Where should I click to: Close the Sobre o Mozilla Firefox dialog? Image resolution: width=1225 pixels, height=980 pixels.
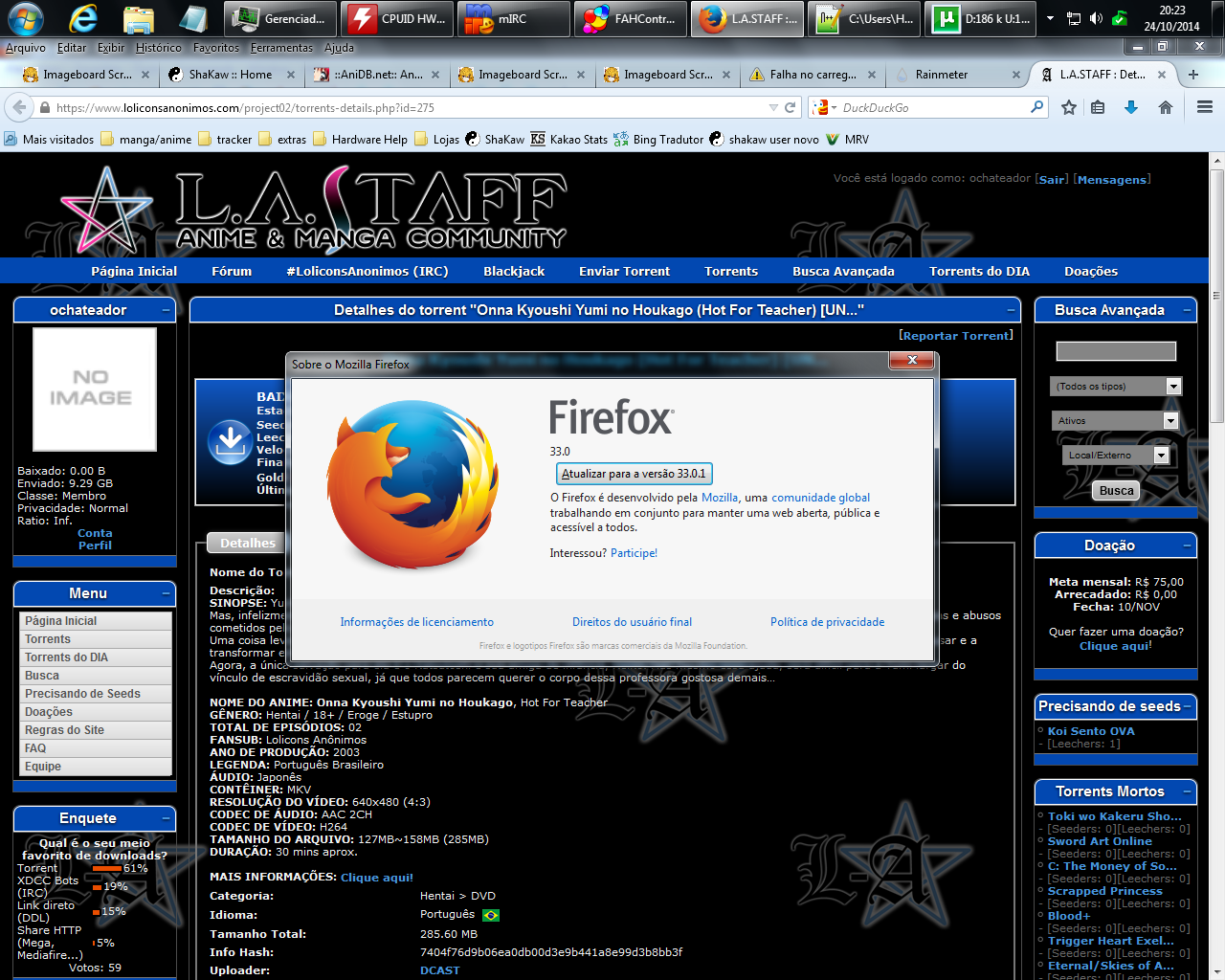[912, 360]
